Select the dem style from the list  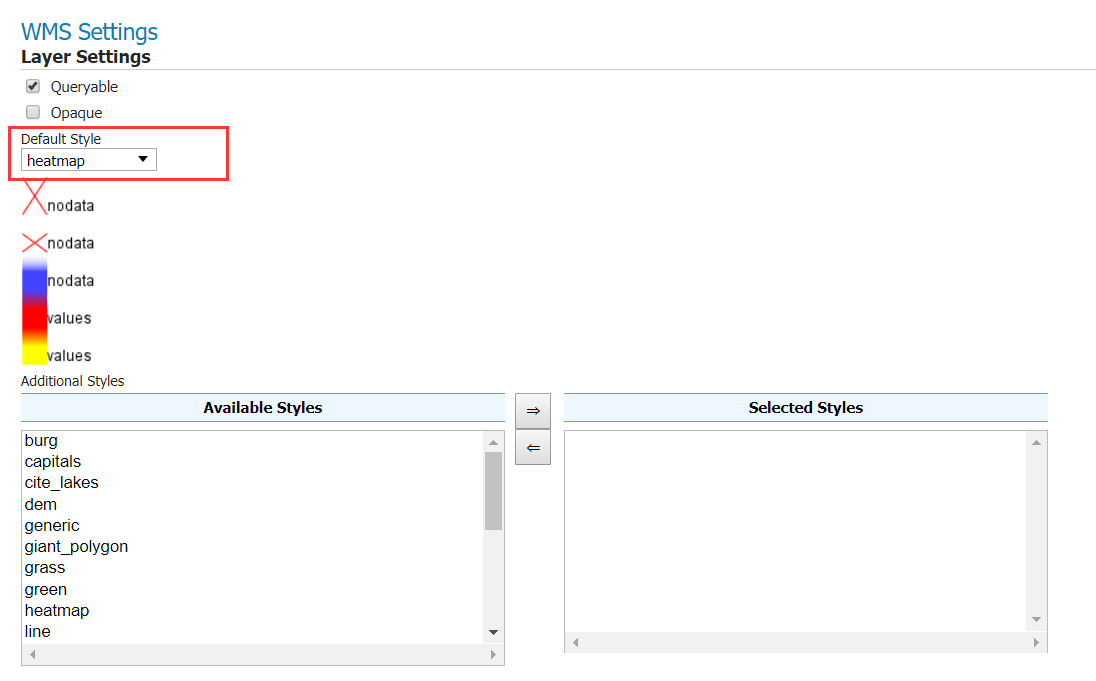point(40,504)
